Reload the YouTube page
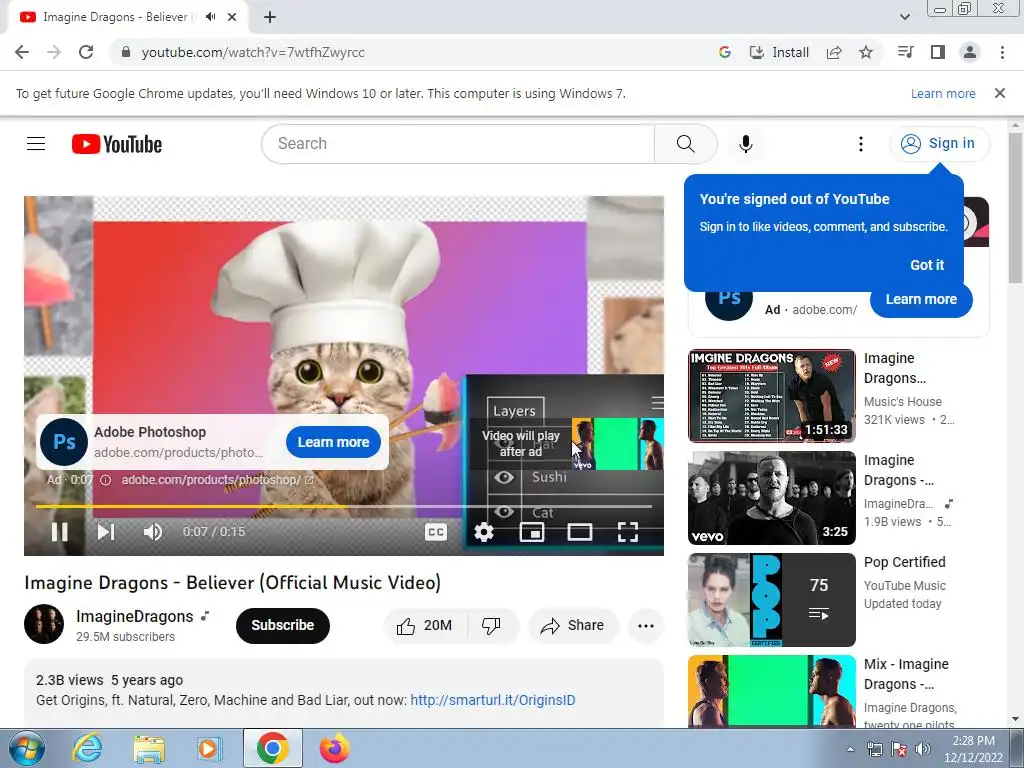Viewport: 1024px width, 768px height. tap(86, 52)
